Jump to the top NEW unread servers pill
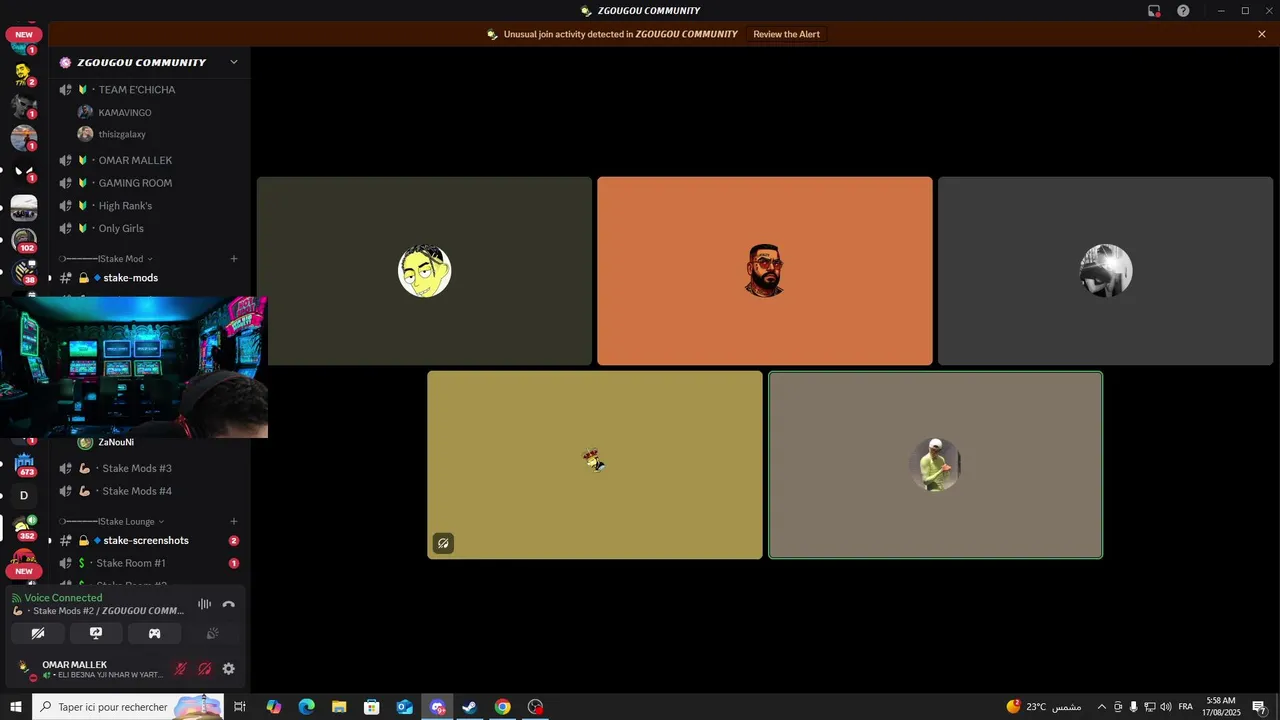Viewport: 1280px width, 720px height. click(24, 35)
